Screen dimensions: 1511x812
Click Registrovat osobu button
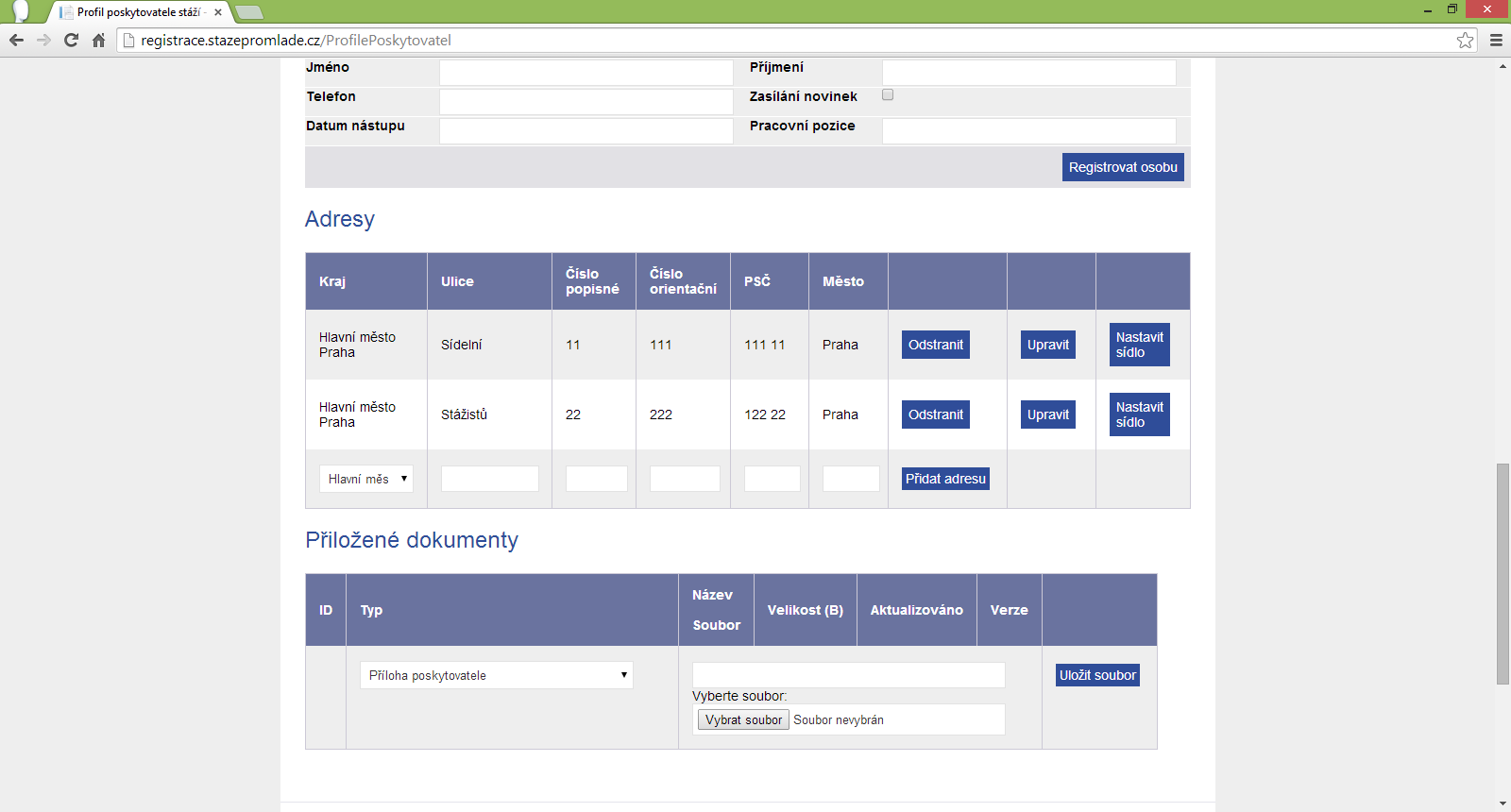click(1123, 167)
